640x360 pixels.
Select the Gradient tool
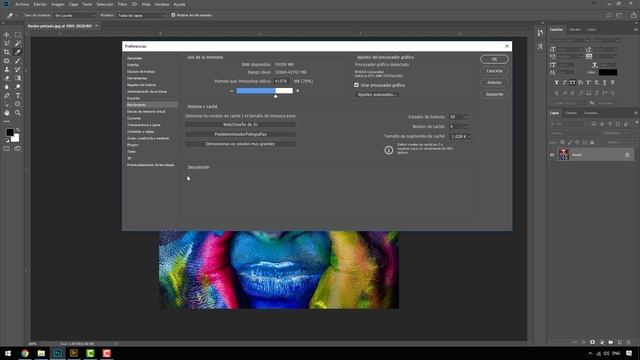point(18,78)
